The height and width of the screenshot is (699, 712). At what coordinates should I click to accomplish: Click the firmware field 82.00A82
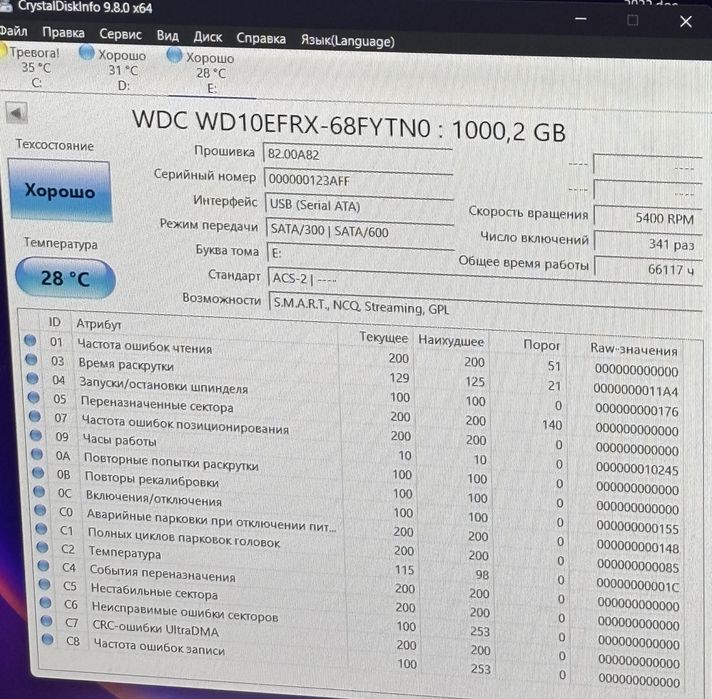click(358, 154)
